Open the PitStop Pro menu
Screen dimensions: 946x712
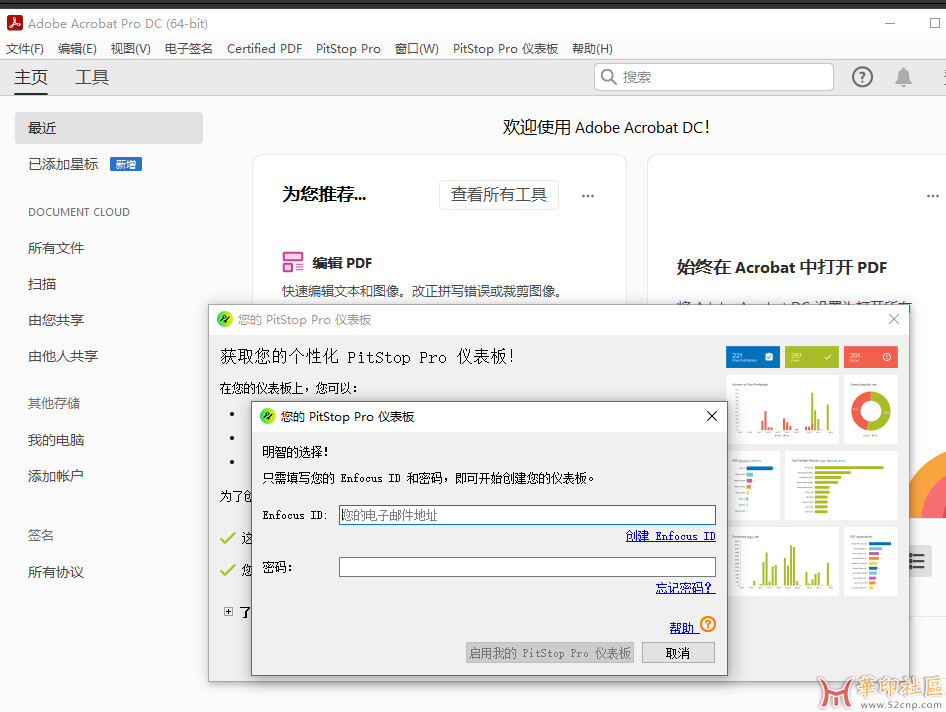pyautogui.click(x=348, y=48)
